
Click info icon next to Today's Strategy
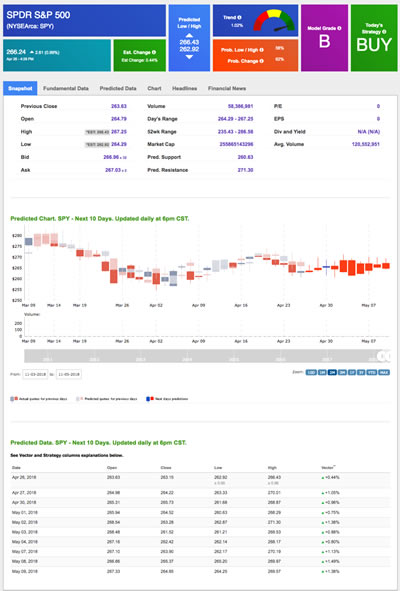pos(384,32)
